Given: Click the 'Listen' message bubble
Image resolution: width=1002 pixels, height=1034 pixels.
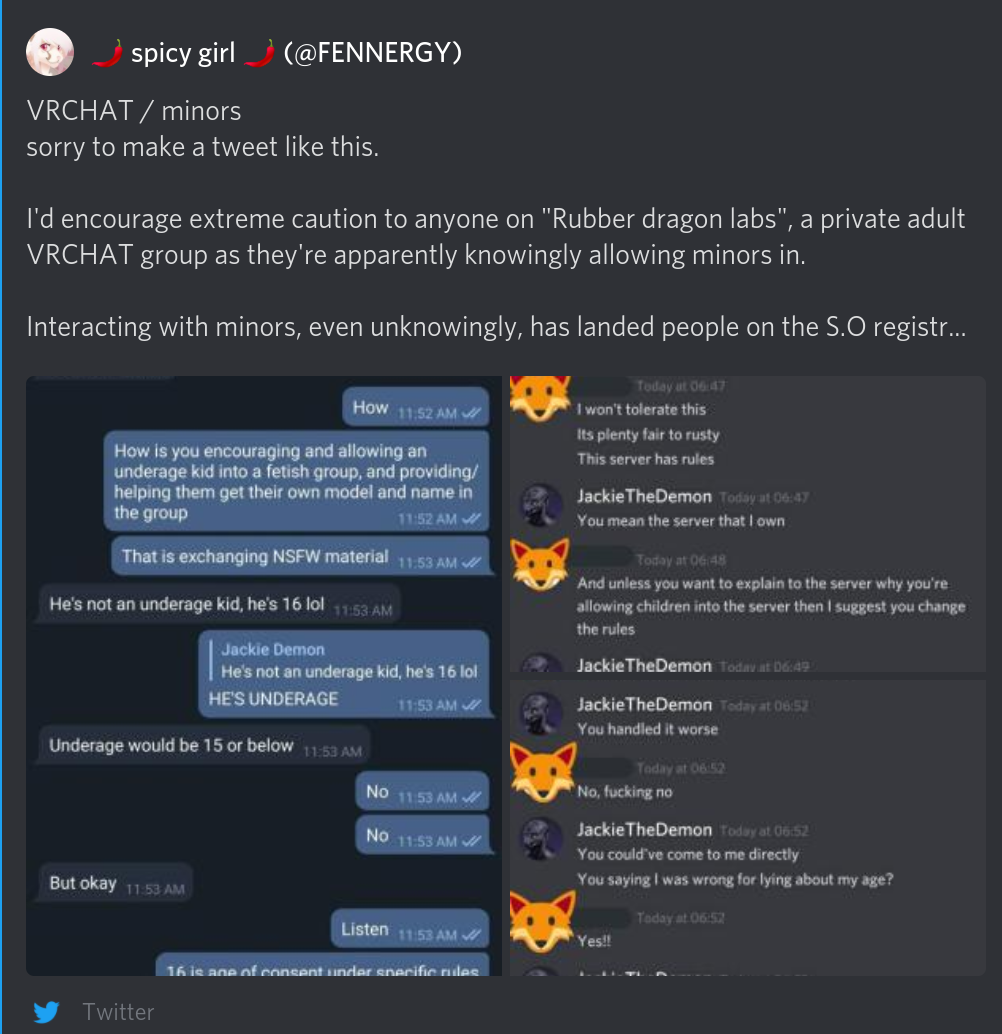Looking at the screenshot, I should point(410,928).
